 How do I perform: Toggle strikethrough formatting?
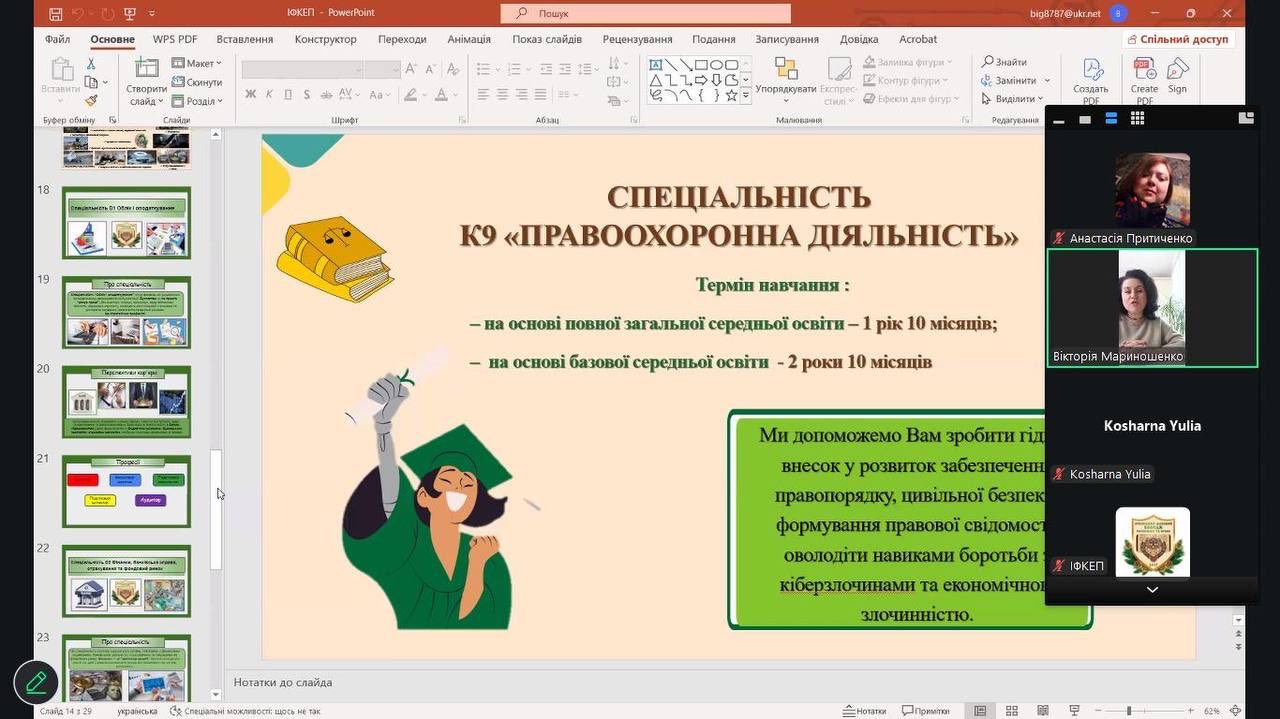point(327,95)
